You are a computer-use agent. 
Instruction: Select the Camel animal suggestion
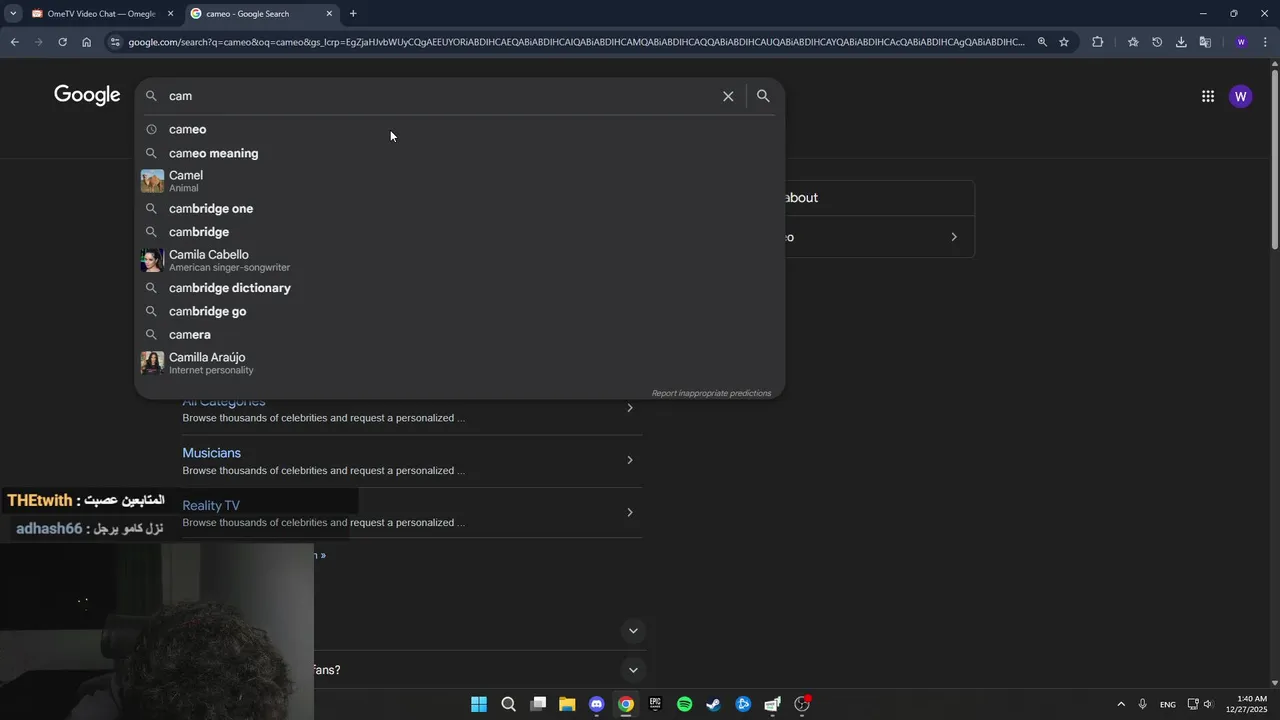[460, 181]
